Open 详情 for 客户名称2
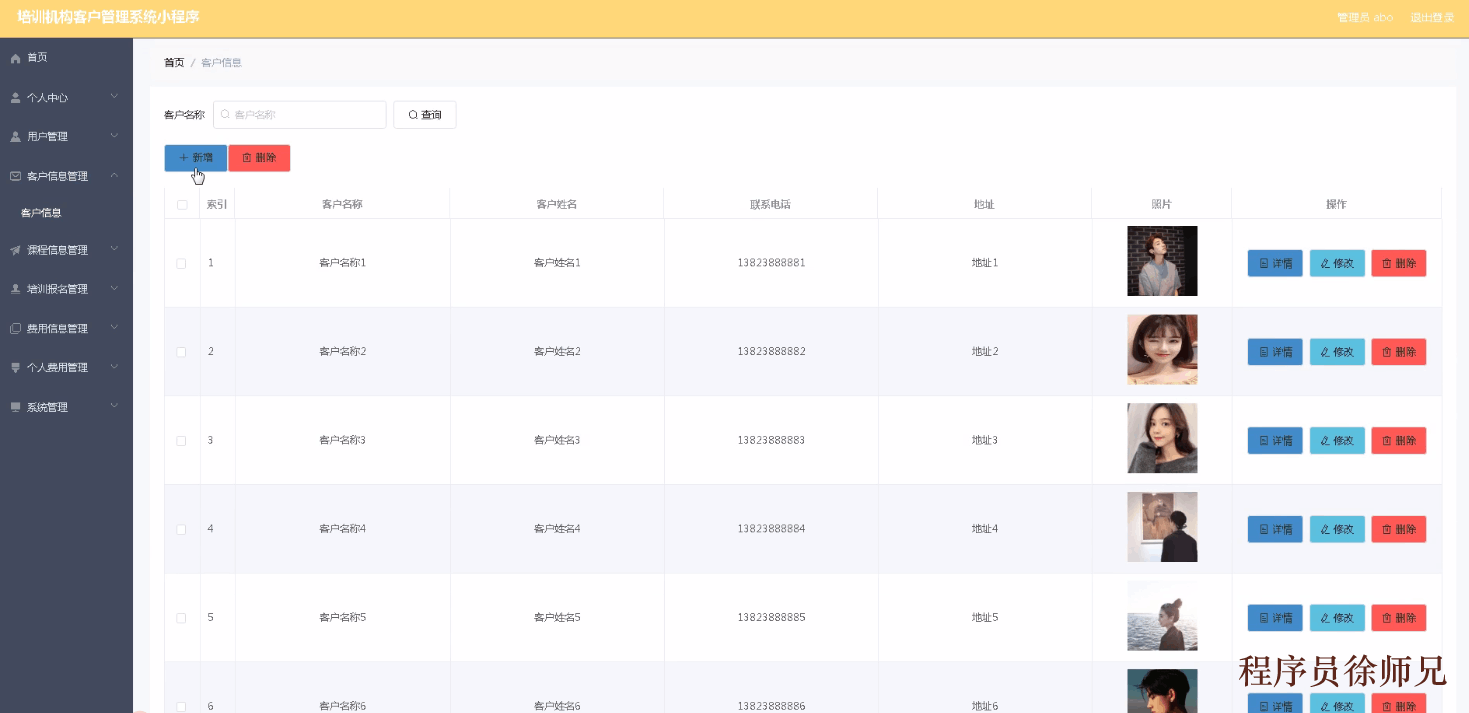 1275,352
